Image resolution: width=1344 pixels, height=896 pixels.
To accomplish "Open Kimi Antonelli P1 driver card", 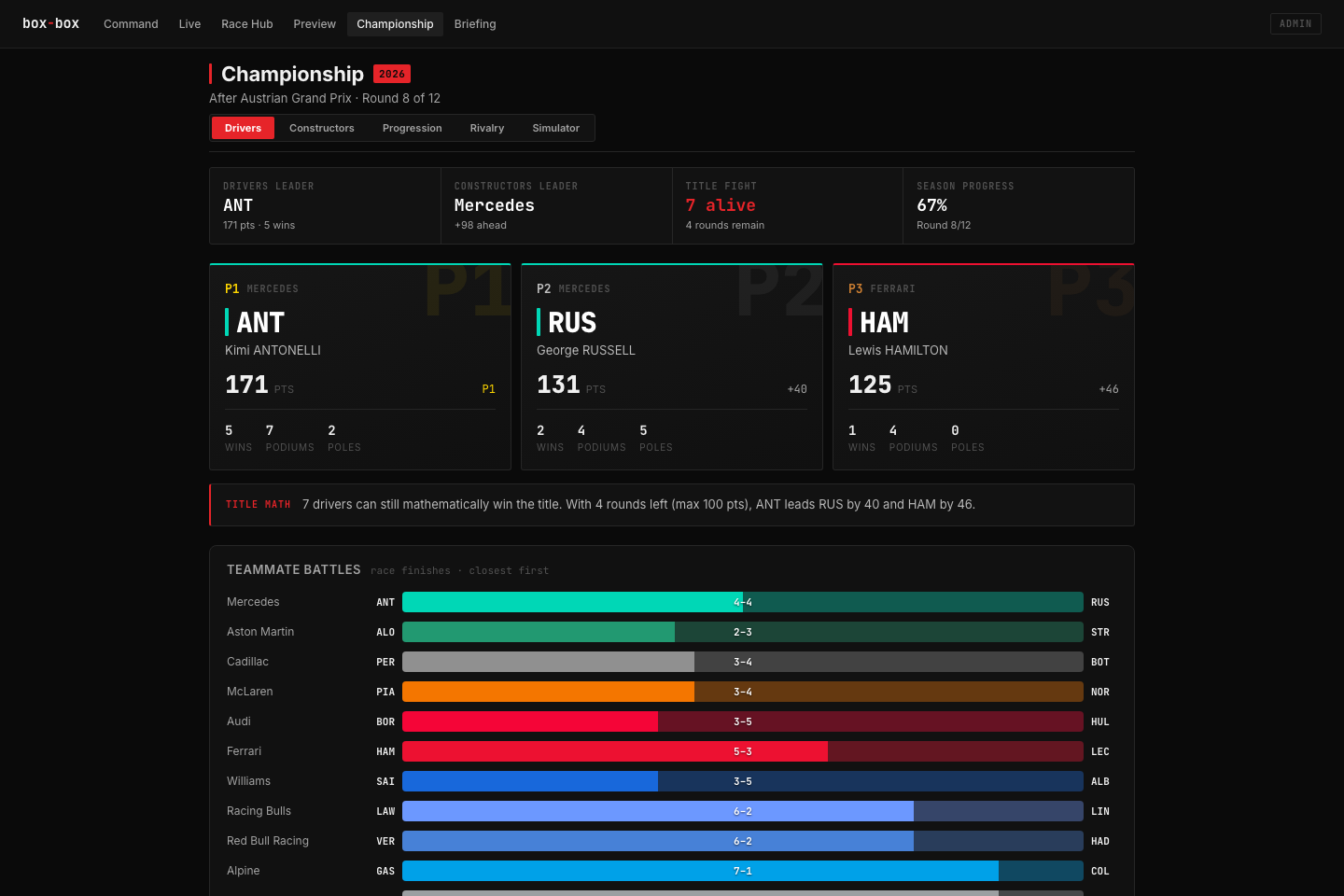I will click(x=360, y=367).
